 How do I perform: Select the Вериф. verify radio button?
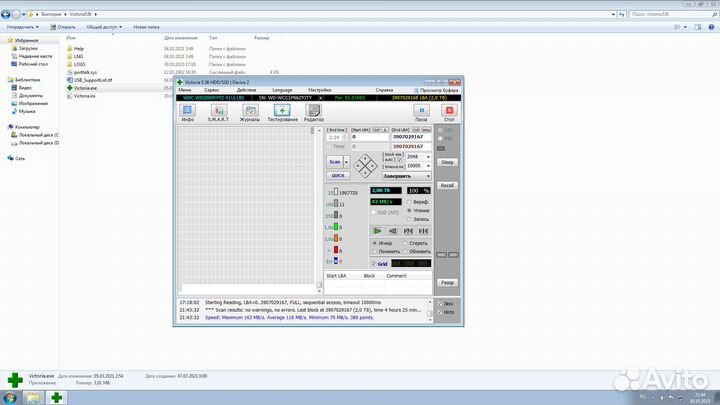tap(409, 202)
